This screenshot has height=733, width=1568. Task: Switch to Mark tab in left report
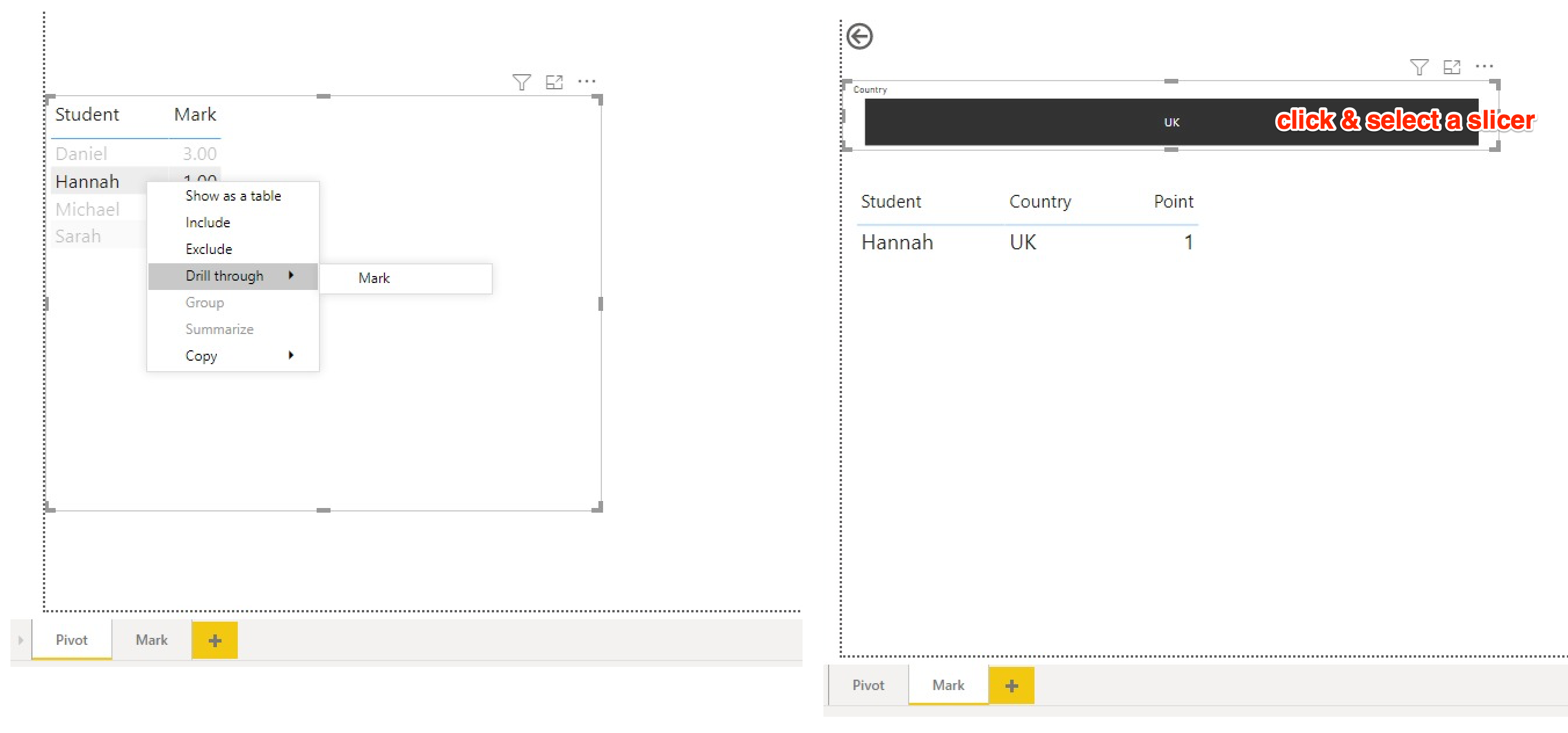(x=151, y=640)
